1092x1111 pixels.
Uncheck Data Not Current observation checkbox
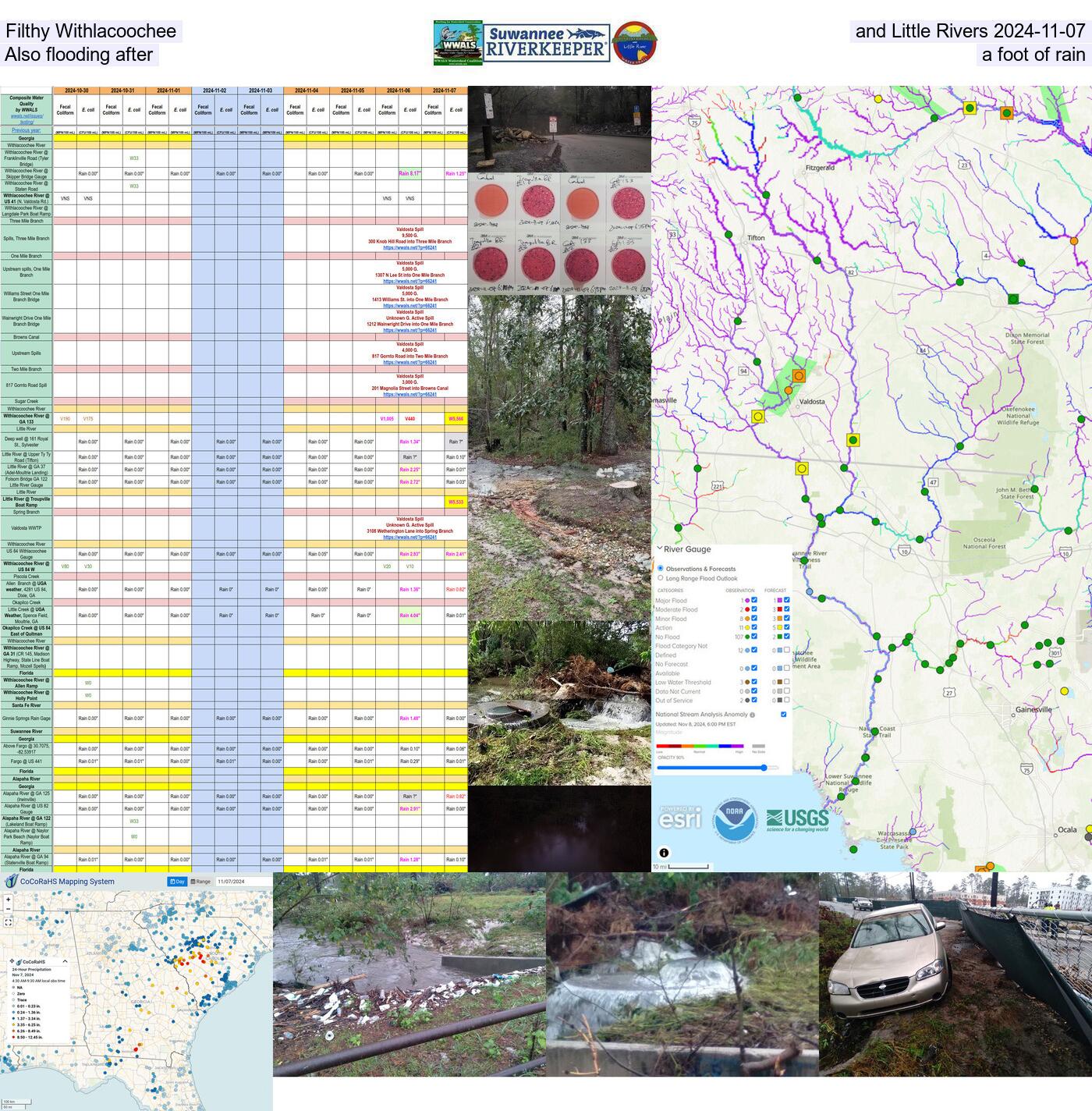(754, 691)
